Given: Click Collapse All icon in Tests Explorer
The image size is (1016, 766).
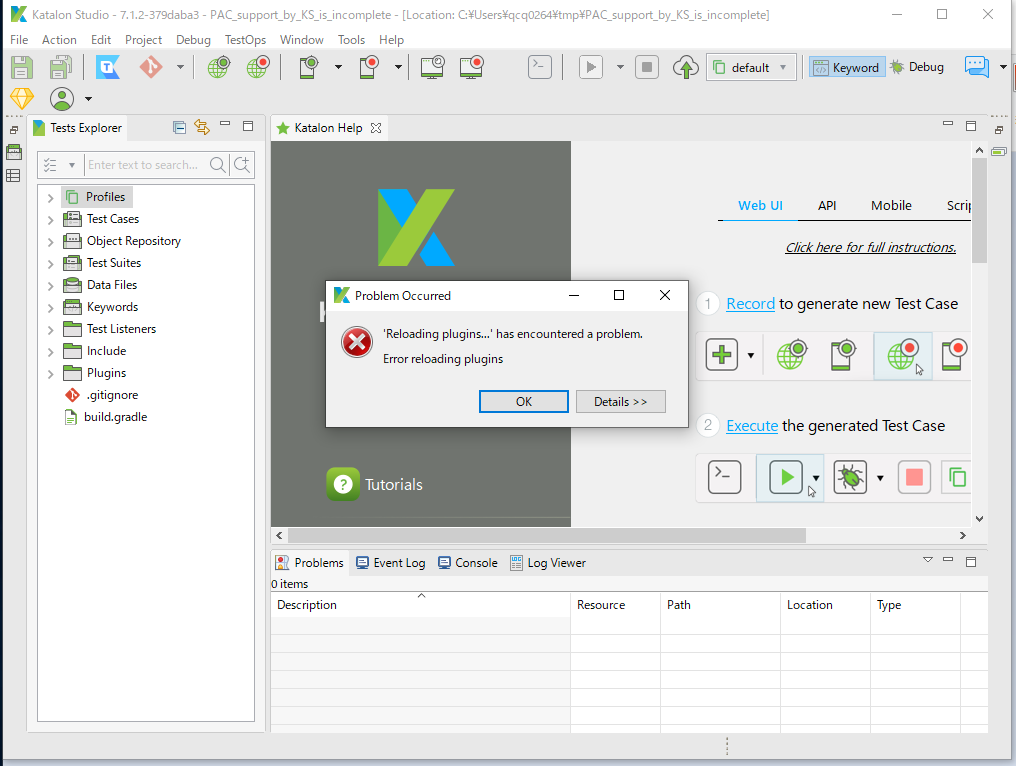Looking at the screenshot, I should [x=179, y=128].
